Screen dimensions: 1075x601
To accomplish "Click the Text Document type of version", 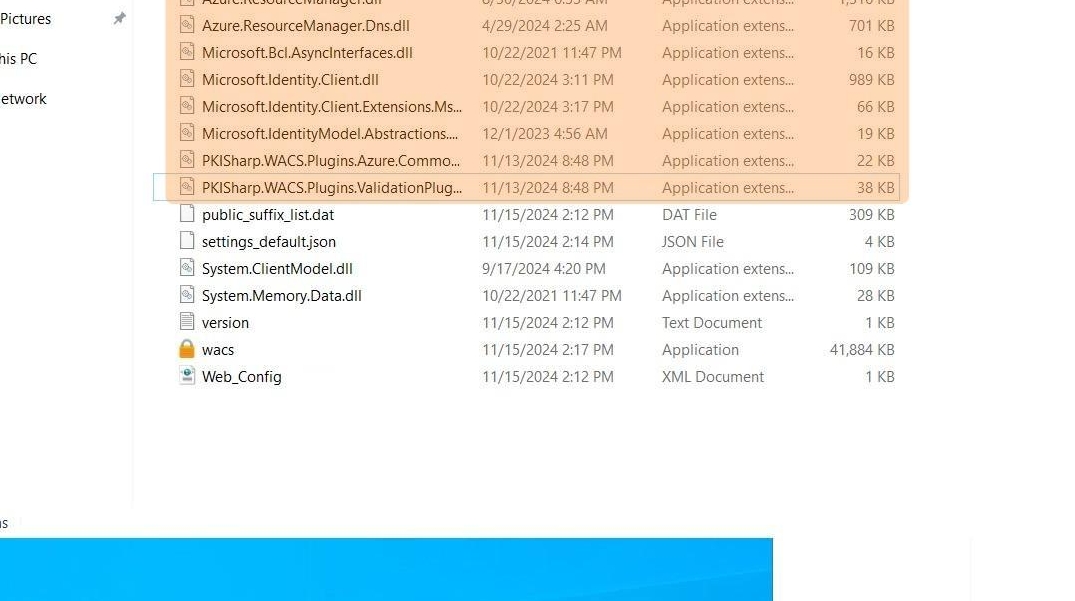I will click(x=712, y=323).
